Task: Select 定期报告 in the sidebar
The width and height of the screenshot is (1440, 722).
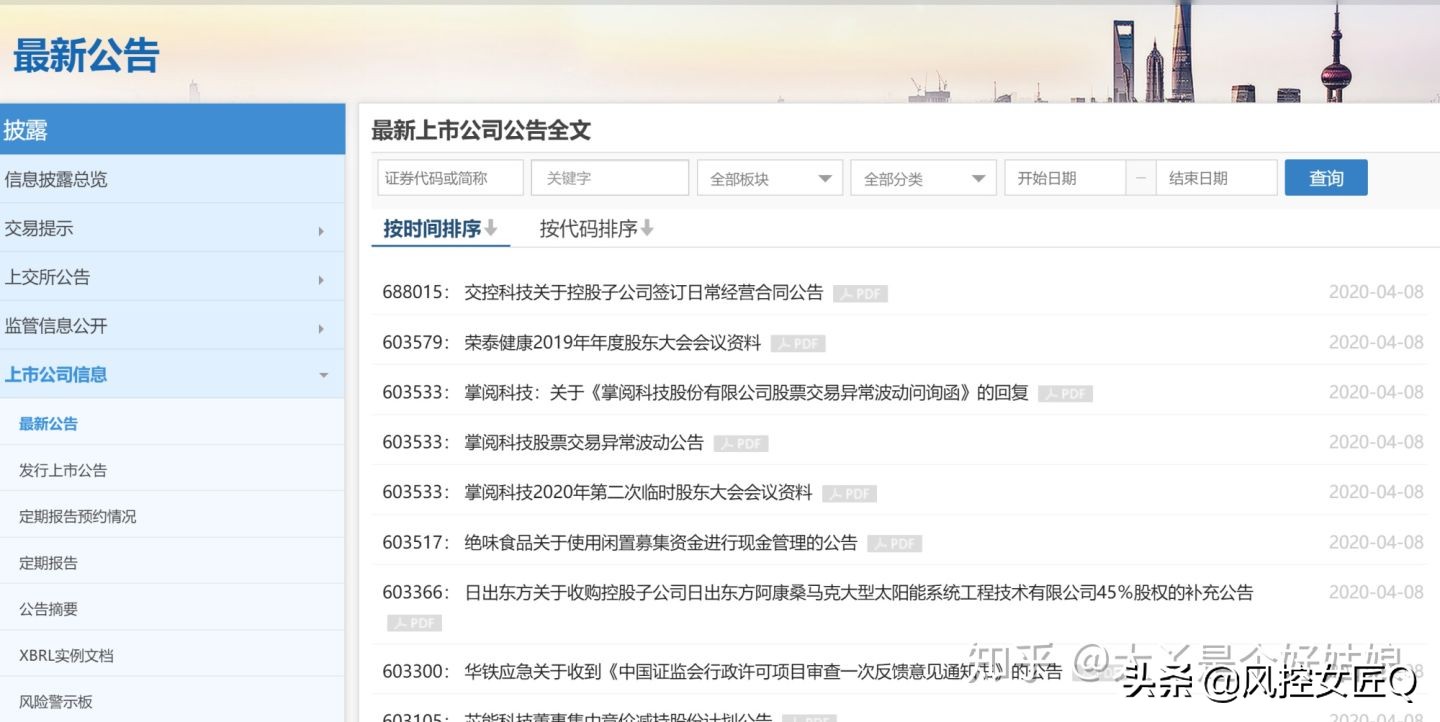Action: tap(47, 562)
